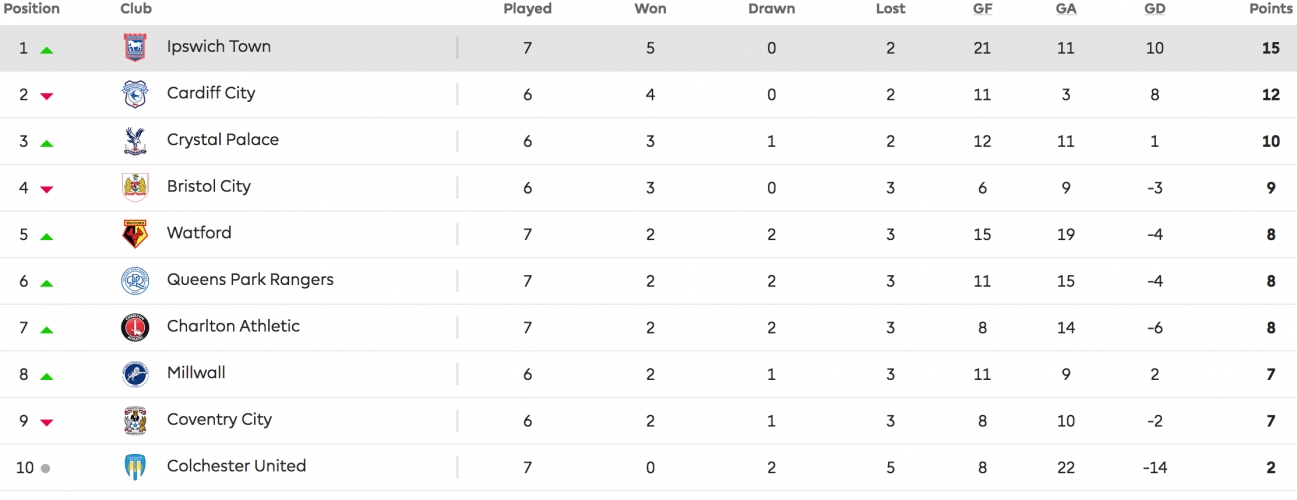Click the Millwall club crest
This screenshot has height=500, width=1297.
pyautogui.click(x=134, y=374)
